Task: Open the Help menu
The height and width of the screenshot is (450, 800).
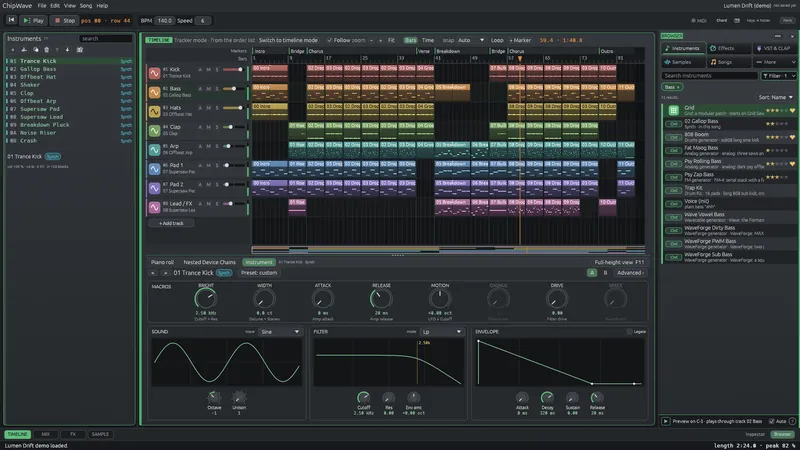Action: 102,6
